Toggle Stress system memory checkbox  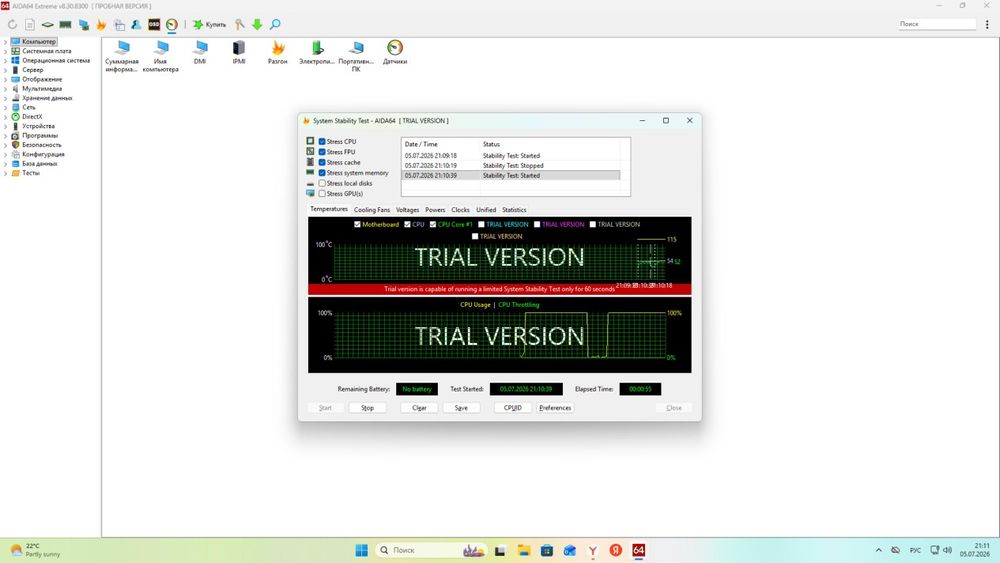322,173
